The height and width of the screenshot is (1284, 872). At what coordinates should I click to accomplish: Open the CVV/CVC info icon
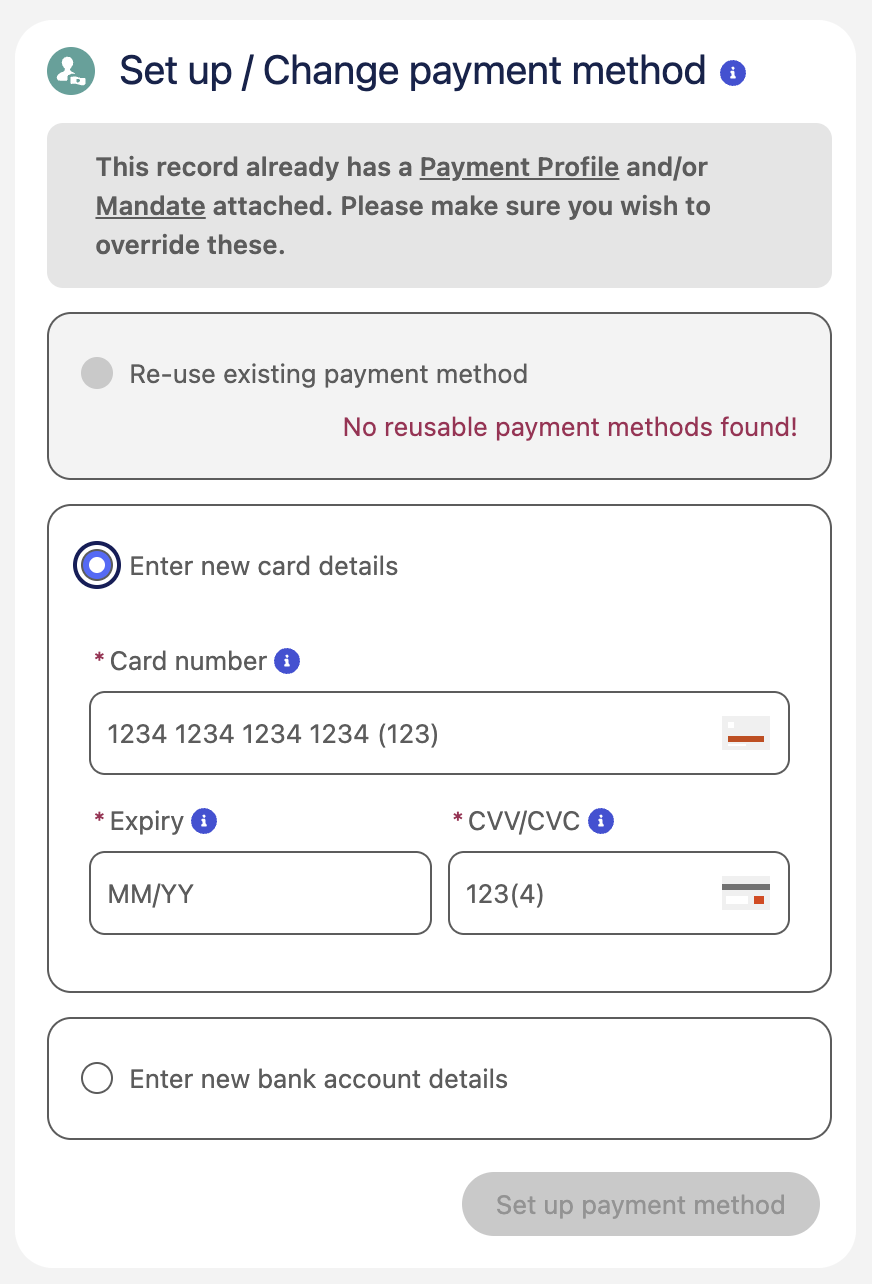601,821
